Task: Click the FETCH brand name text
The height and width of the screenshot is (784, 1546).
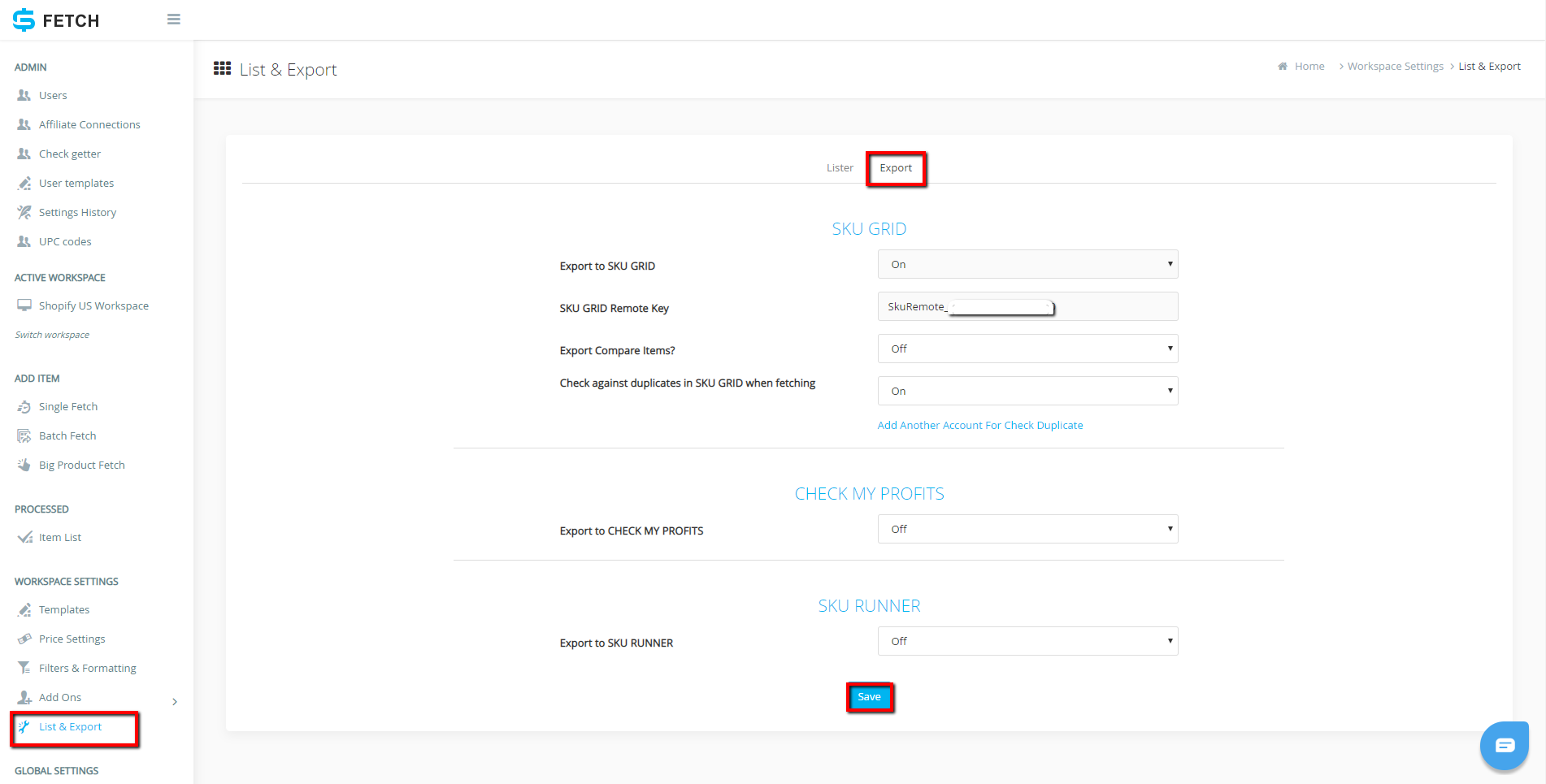Action: (71, 21)
